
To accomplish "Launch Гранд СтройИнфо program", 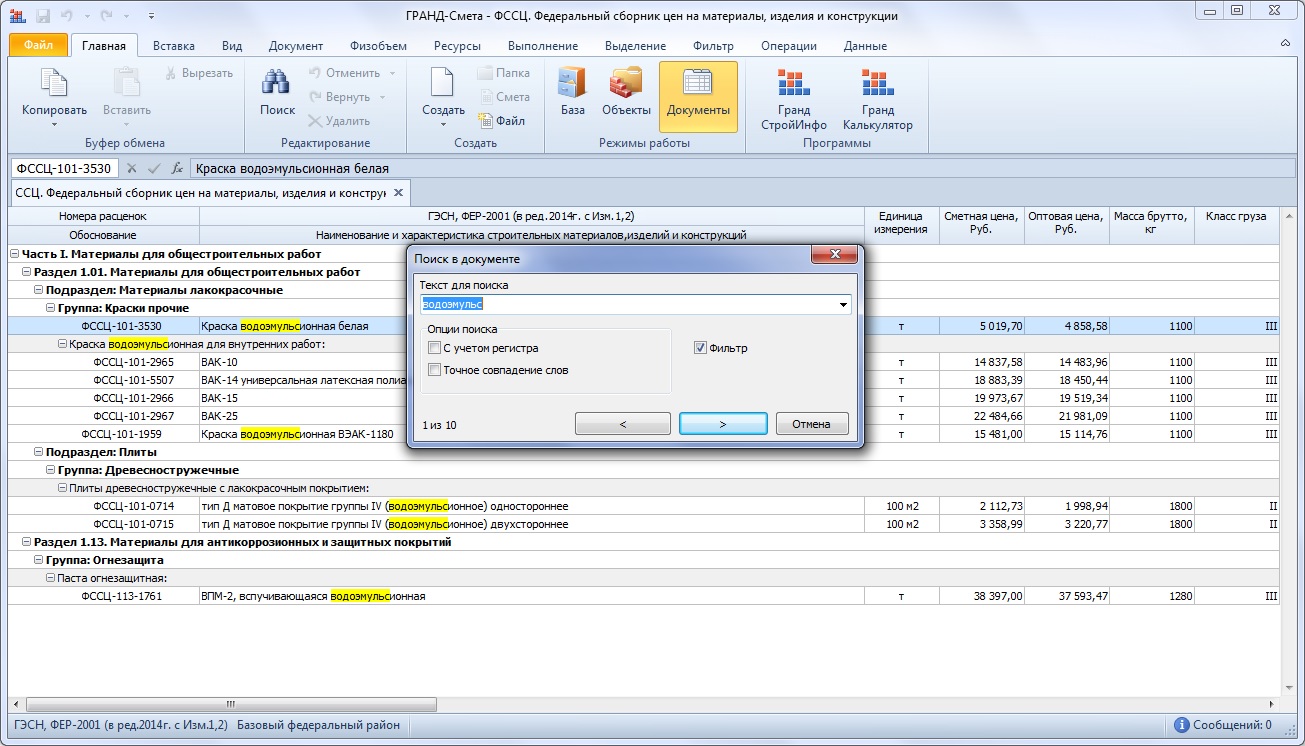I will [794, 85].
